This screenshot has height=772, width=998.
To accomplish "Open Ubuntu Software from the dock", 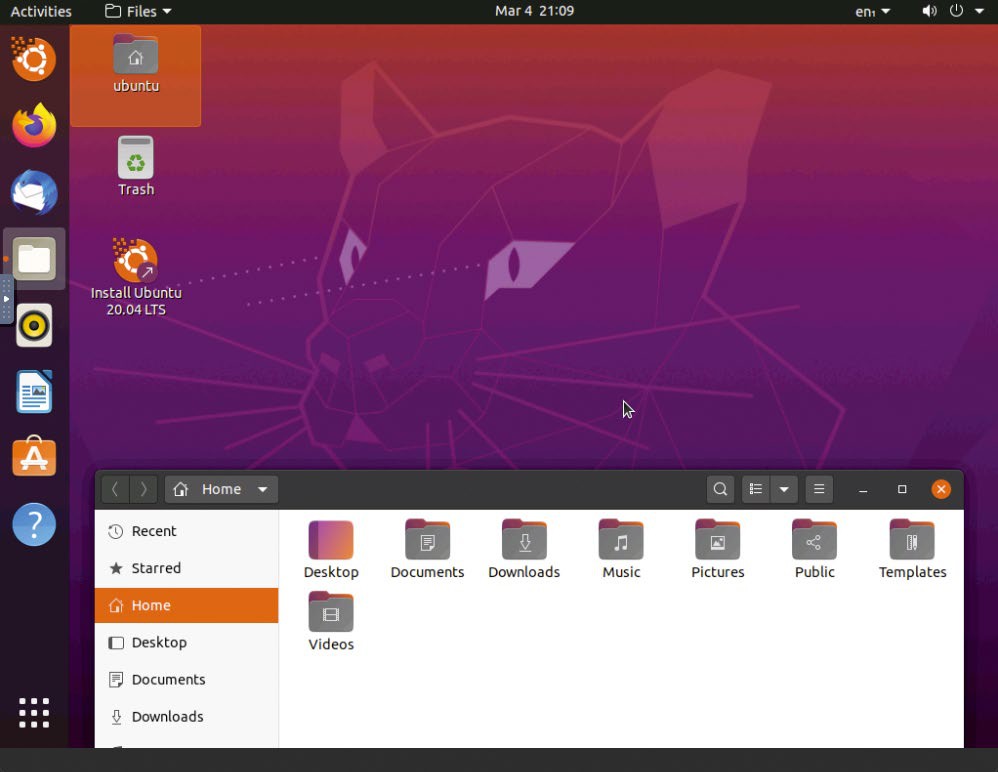I will 34,457.
